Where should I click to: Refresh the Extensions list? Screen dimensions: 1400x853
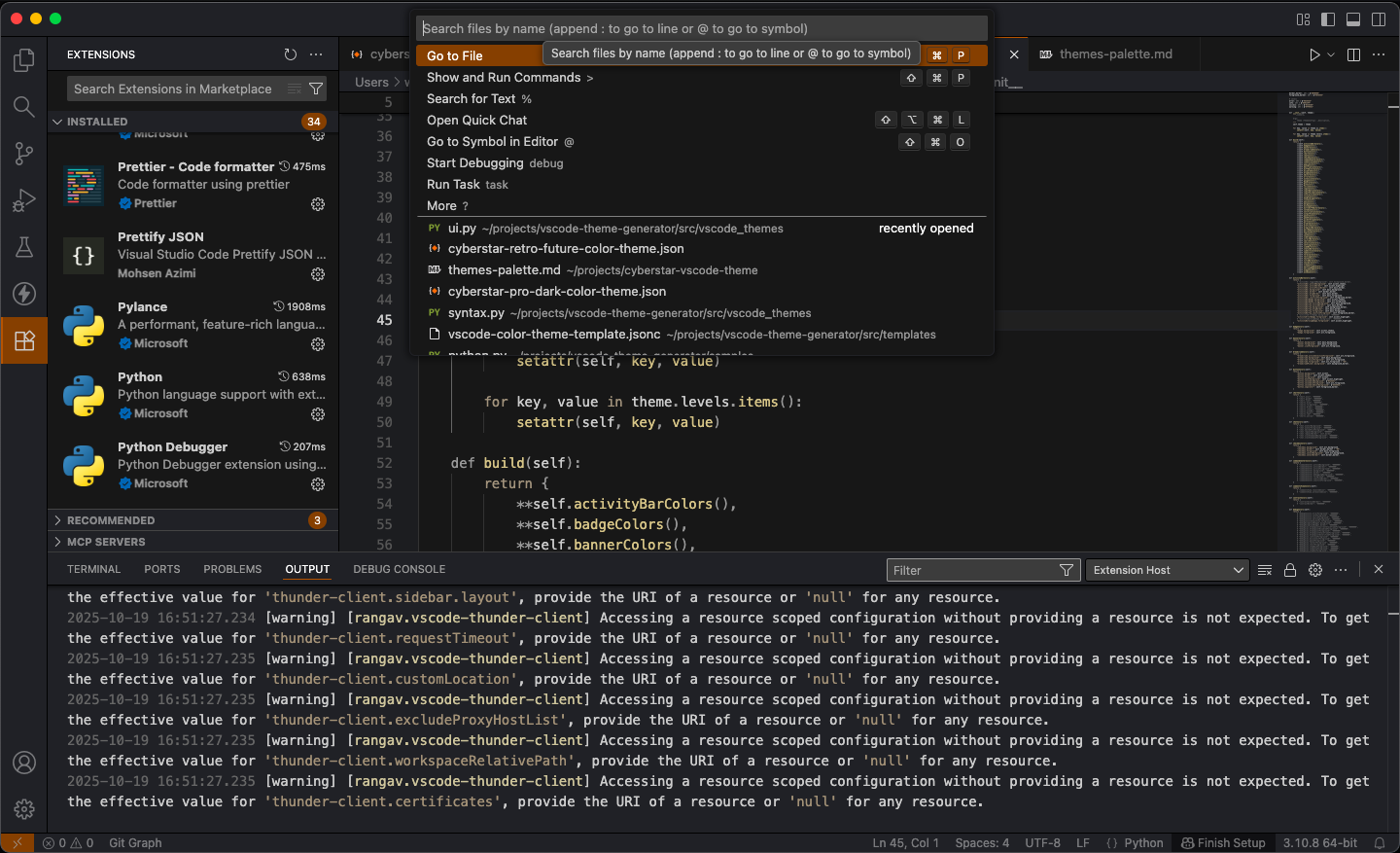pyautogui.click(x=291, y=54)
